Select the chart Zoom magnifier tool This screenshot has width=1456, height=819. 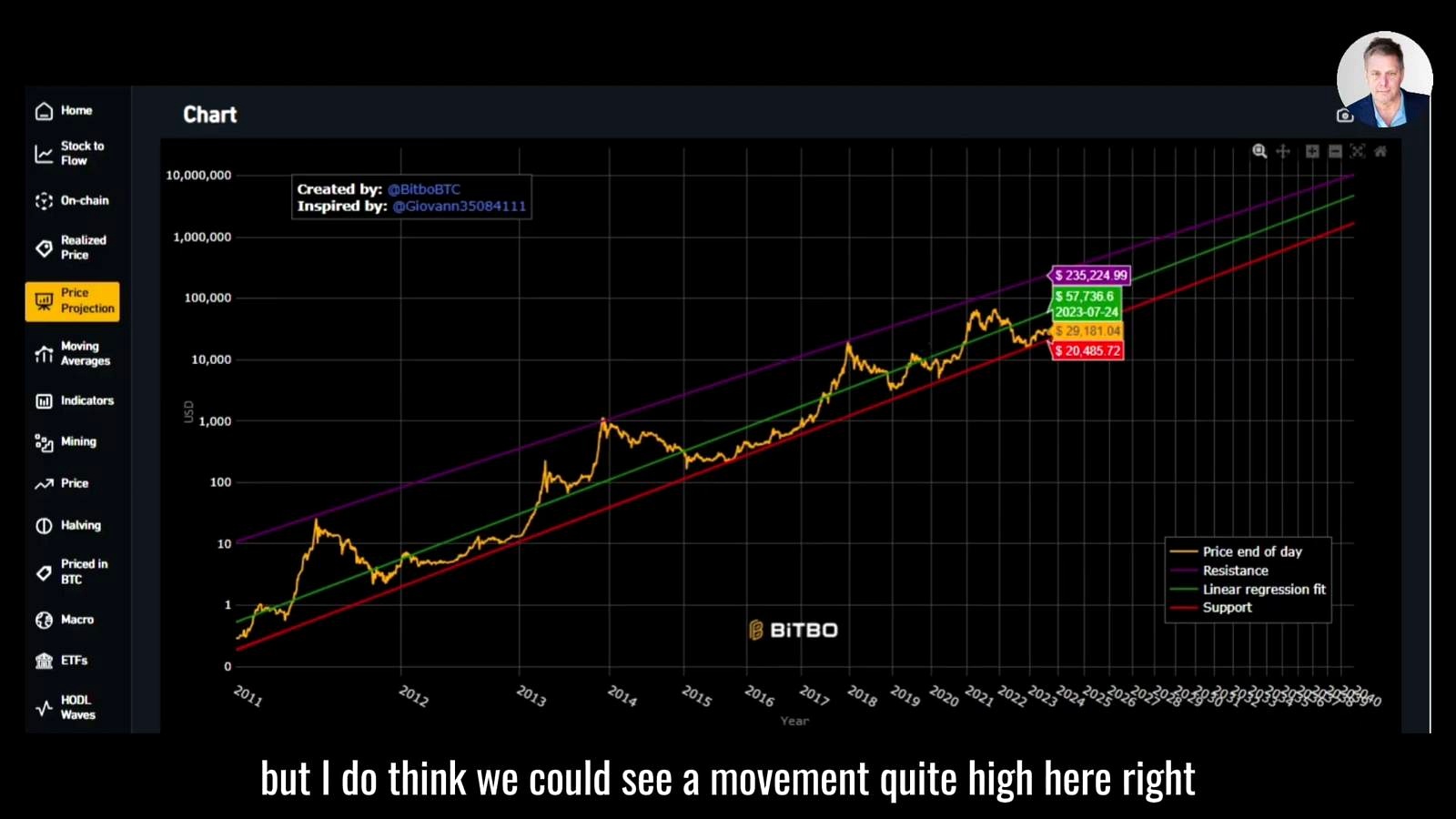point(1259,151)
